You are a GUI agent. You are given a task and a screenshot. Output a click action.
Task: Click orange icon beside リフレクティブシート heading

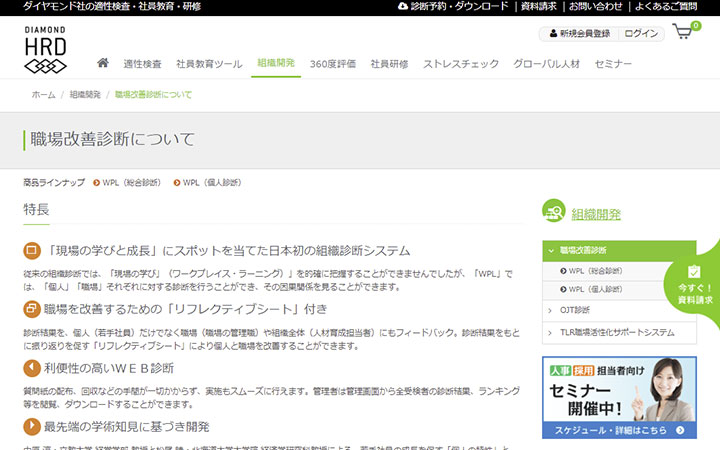32,309
